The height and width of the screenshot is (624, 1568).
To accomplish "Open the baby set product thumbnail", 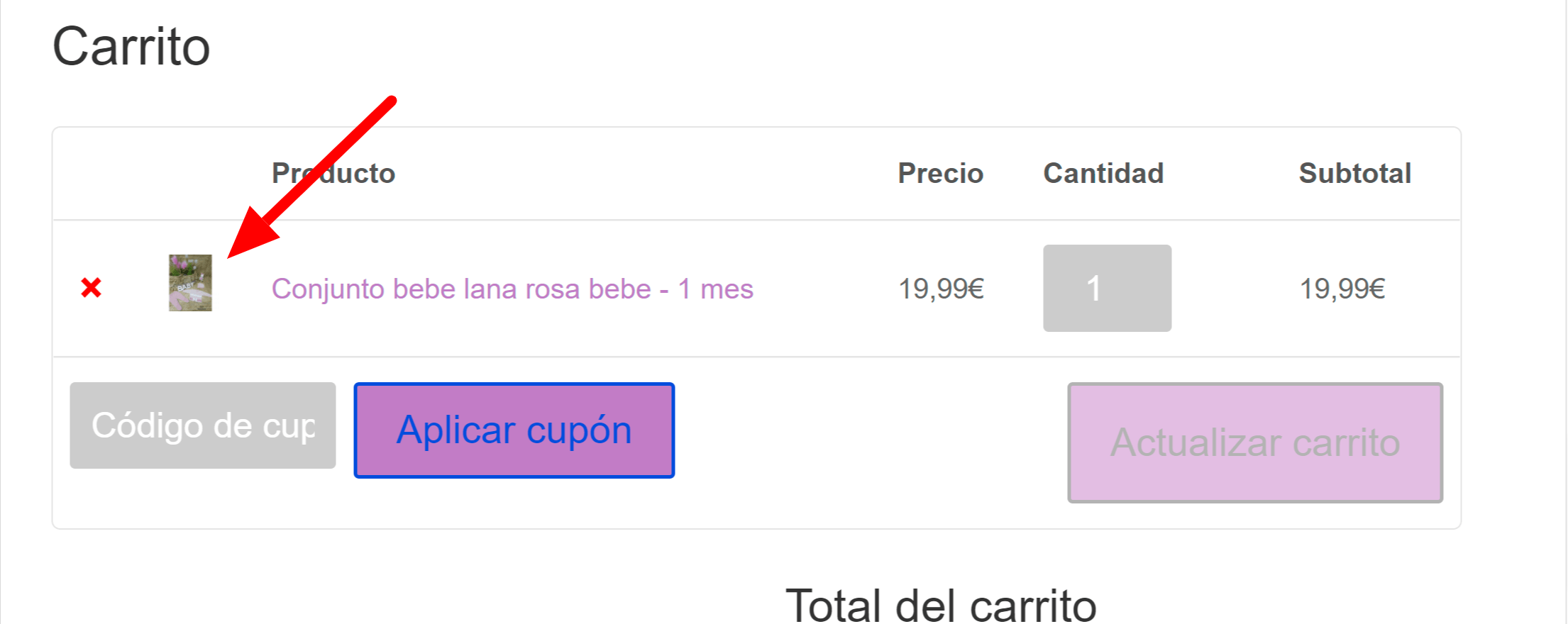I will click(190, 283).
